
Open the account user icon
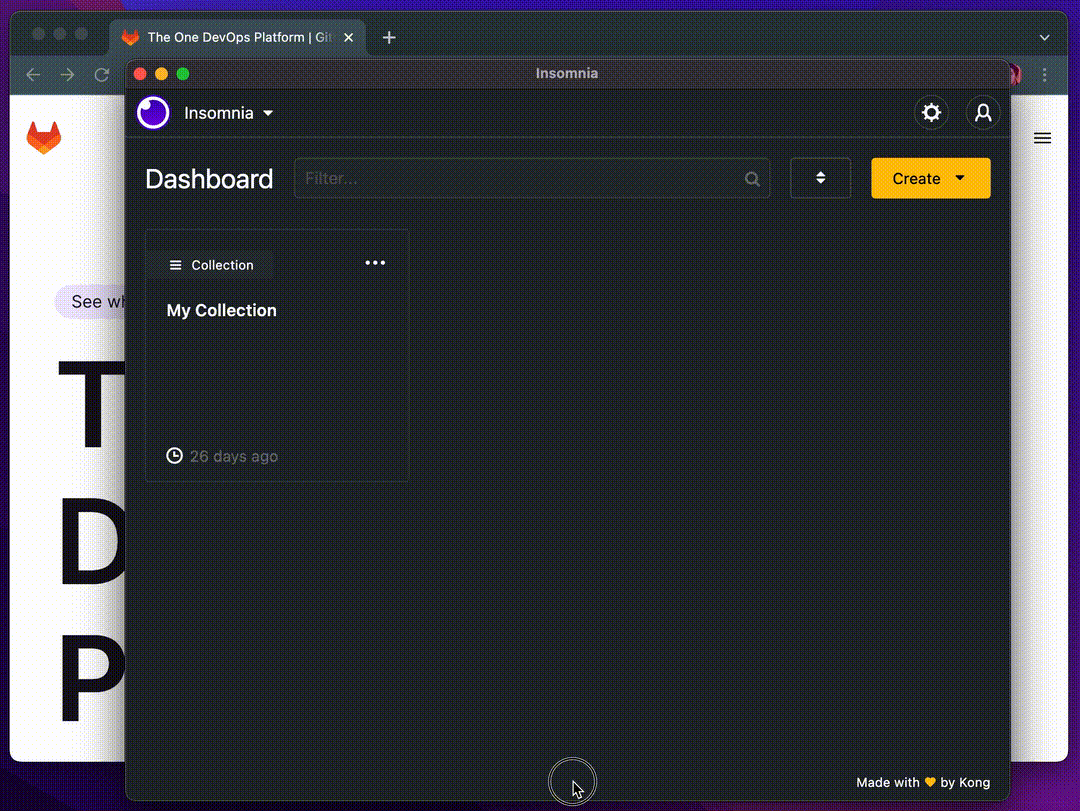tap(983, 112)
